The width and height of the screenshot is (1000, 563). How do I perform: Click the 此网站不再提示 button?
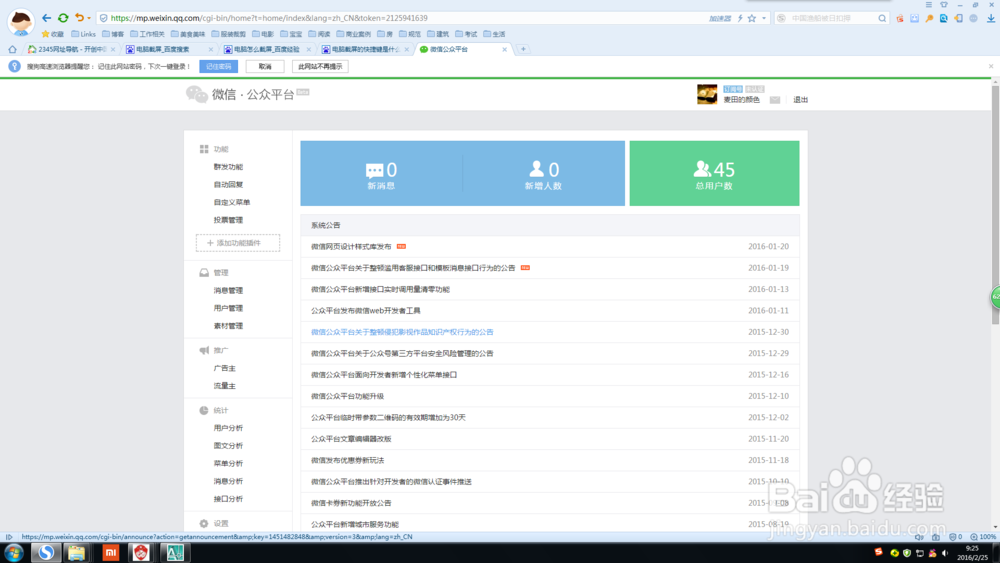click(320, 66)
